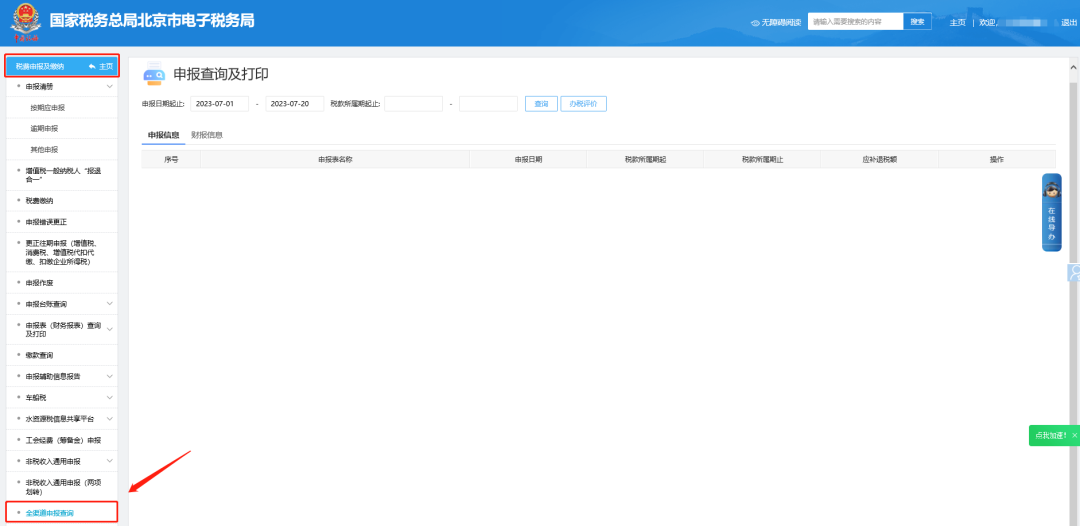Click the scrollbar up arrow

(1074, 67)
